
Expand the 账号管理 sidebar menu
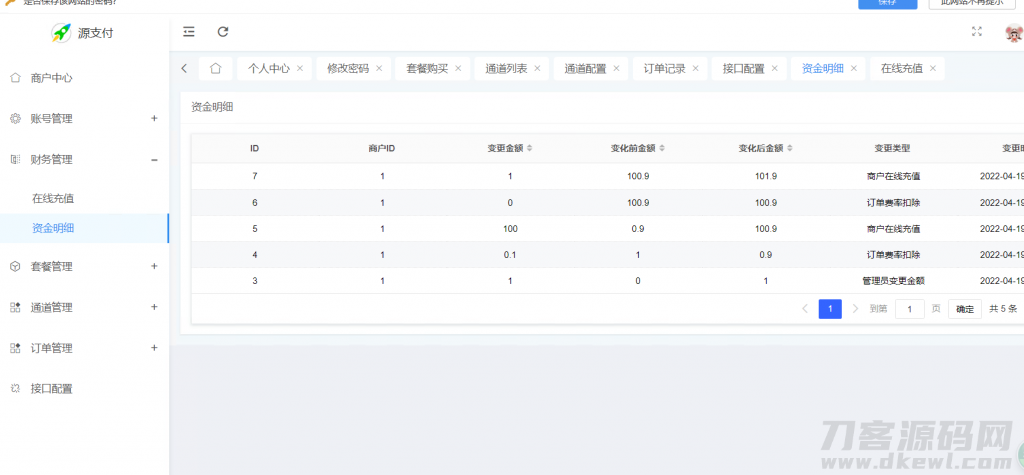pos(154,118)
